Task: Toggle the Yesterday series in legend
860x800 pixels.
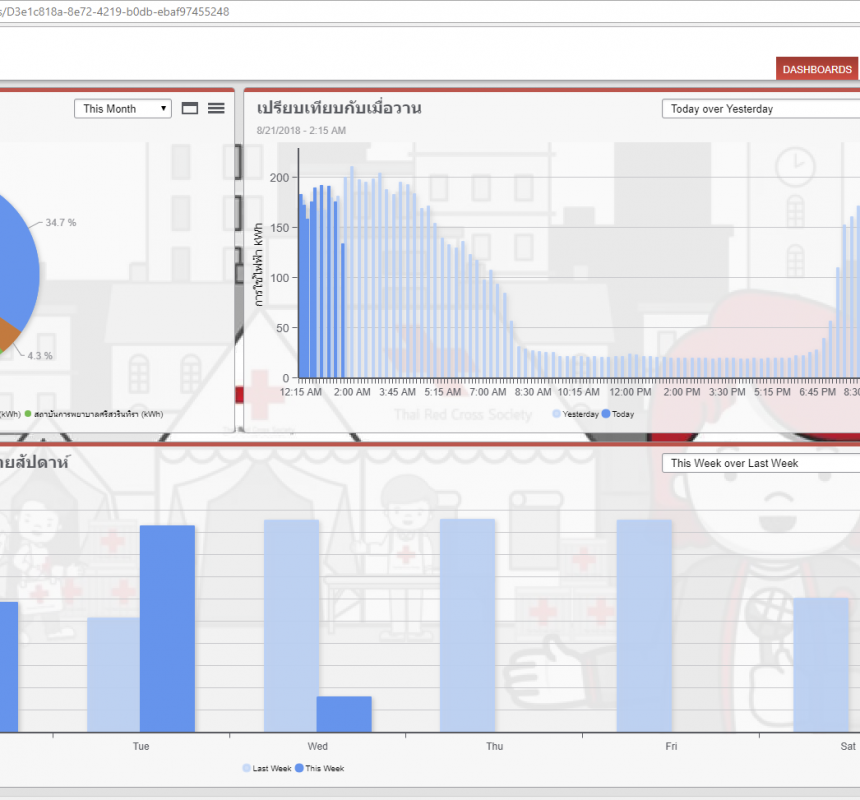Action: (x=575, y=414)
